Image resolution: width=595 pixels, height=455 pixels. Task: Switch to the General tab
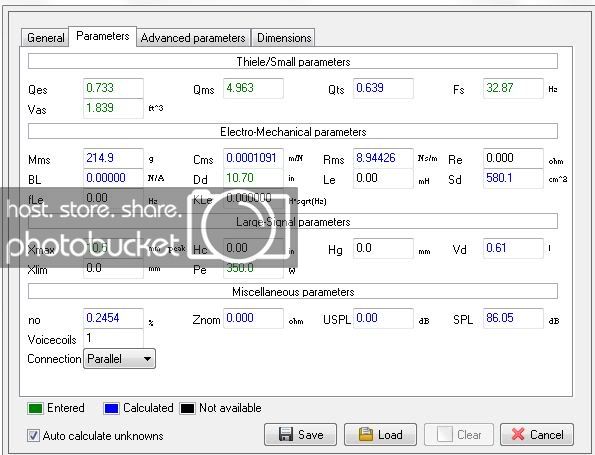[x=46, y=38]
